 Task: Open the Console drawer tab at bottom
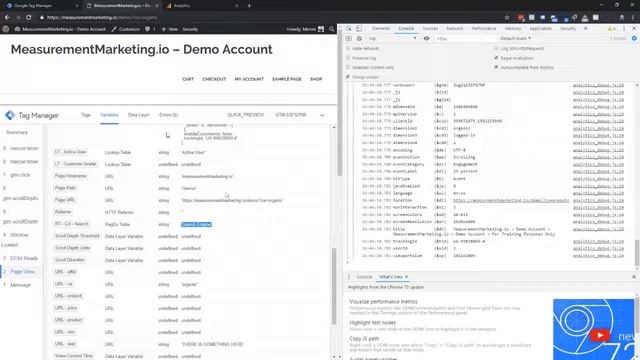pyautogui.click(x=364, y=277)
